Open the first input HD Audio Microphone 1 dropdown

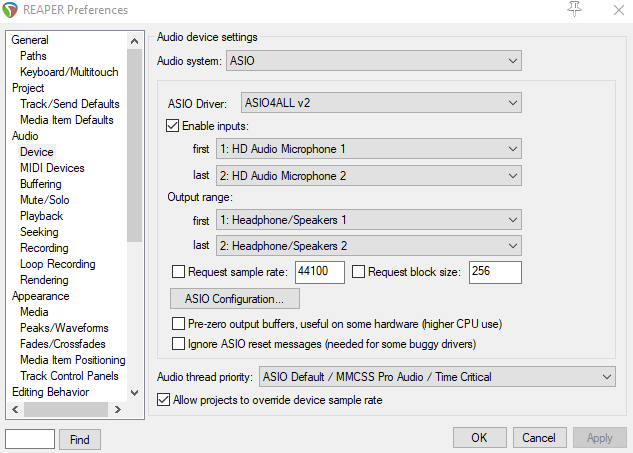coord(369,149)
